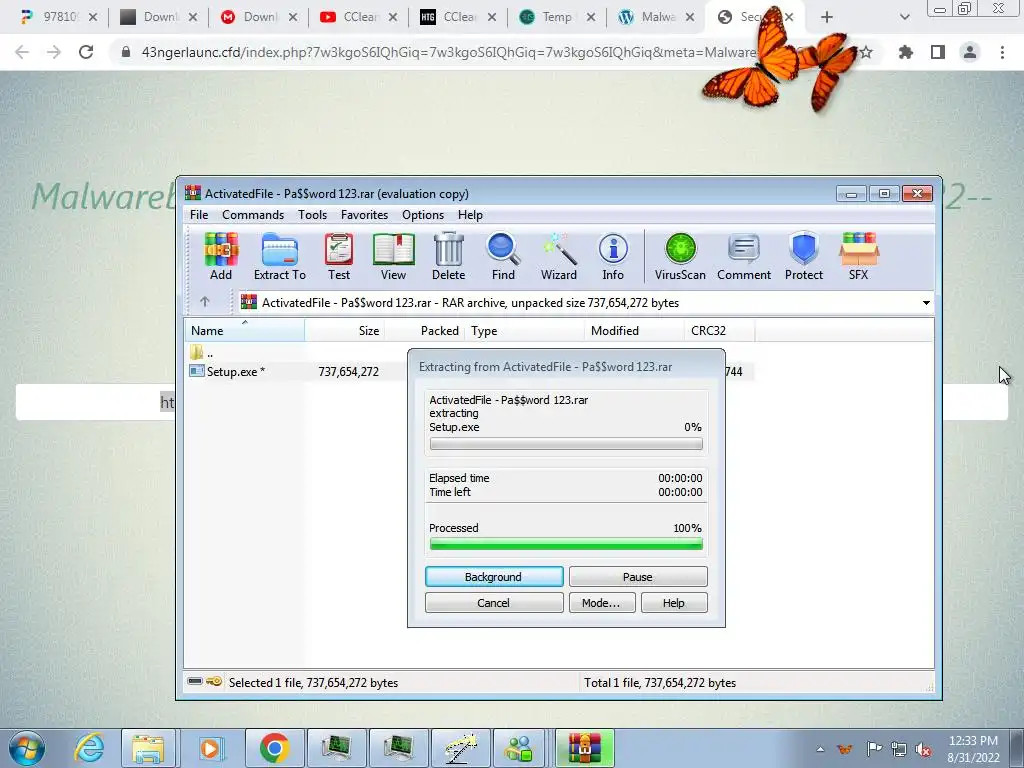Go back in Chrome

(22, 52)
